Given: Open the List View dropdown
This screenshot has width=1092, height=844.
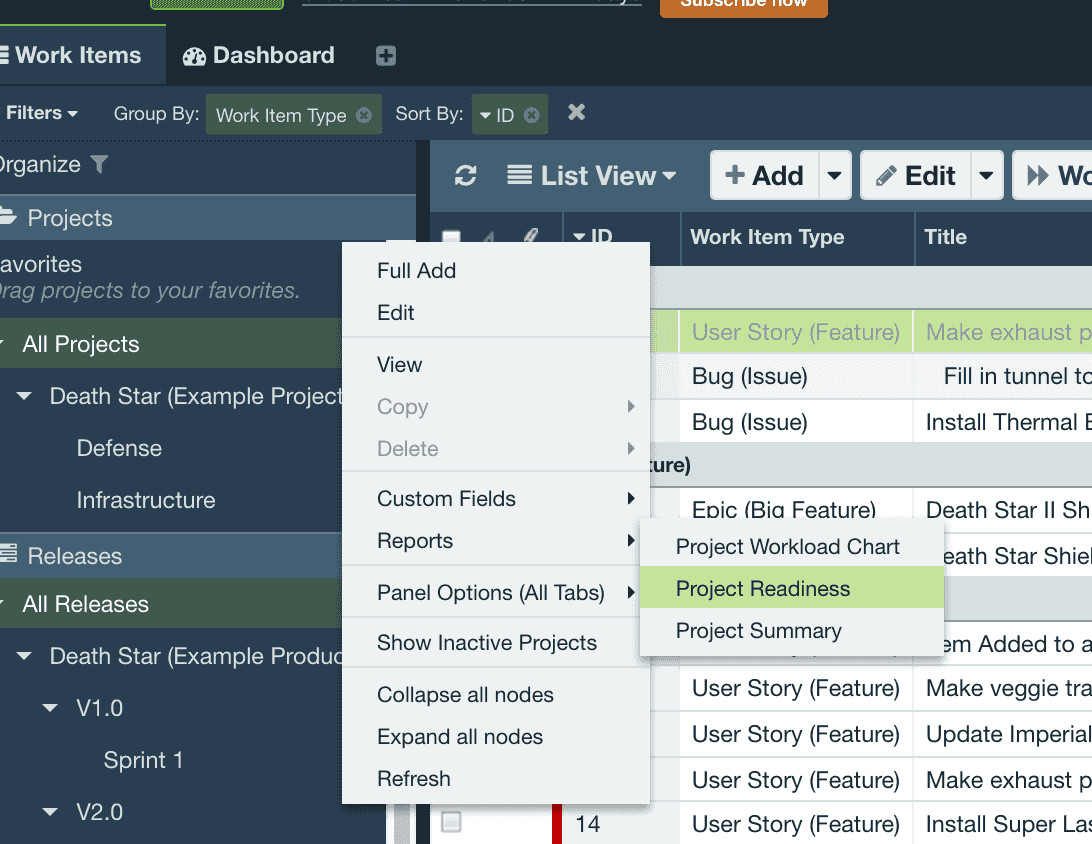Looking at the screenshot, I should coord(592,176).
